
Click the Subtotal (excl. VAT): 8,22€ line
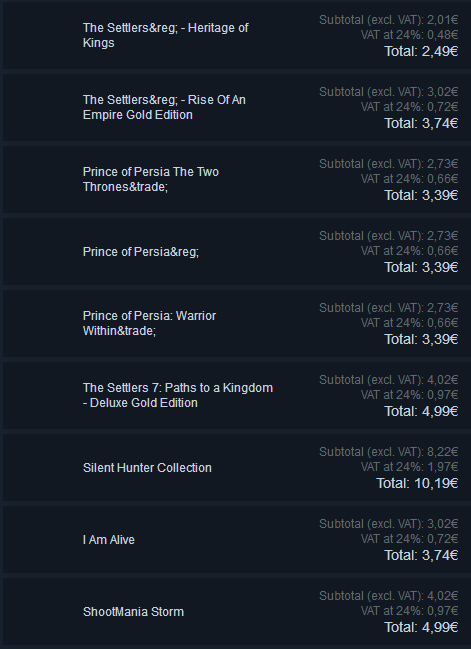pos(389,452)
